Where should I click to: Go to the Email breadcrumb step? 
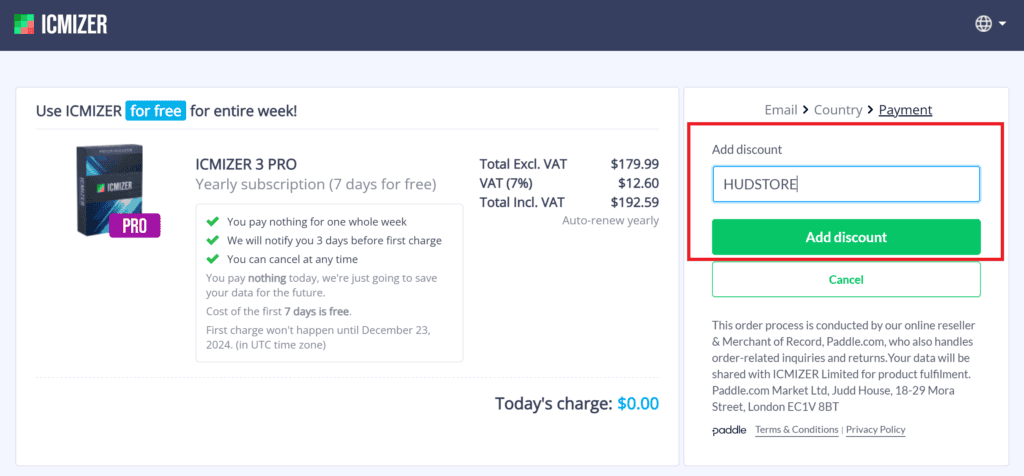pos(781,110)
